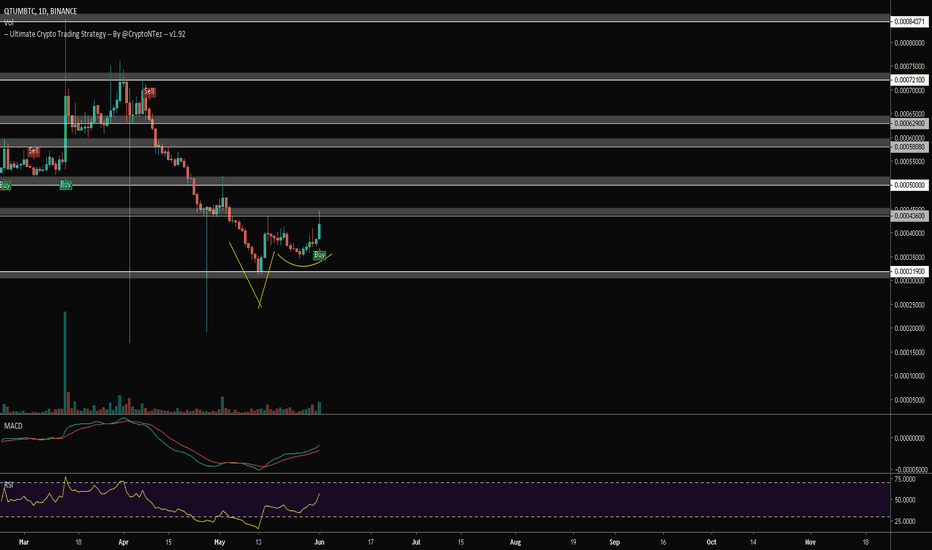Click the 0.00020000 price axis tick
932x550 pixels.
[909, 328]
